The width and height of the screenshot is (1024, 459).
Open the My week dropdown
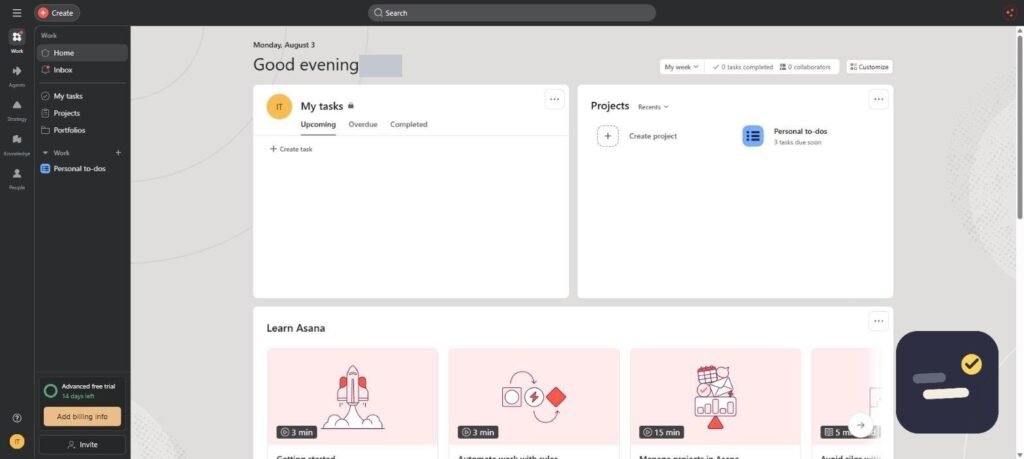(682, 67)
